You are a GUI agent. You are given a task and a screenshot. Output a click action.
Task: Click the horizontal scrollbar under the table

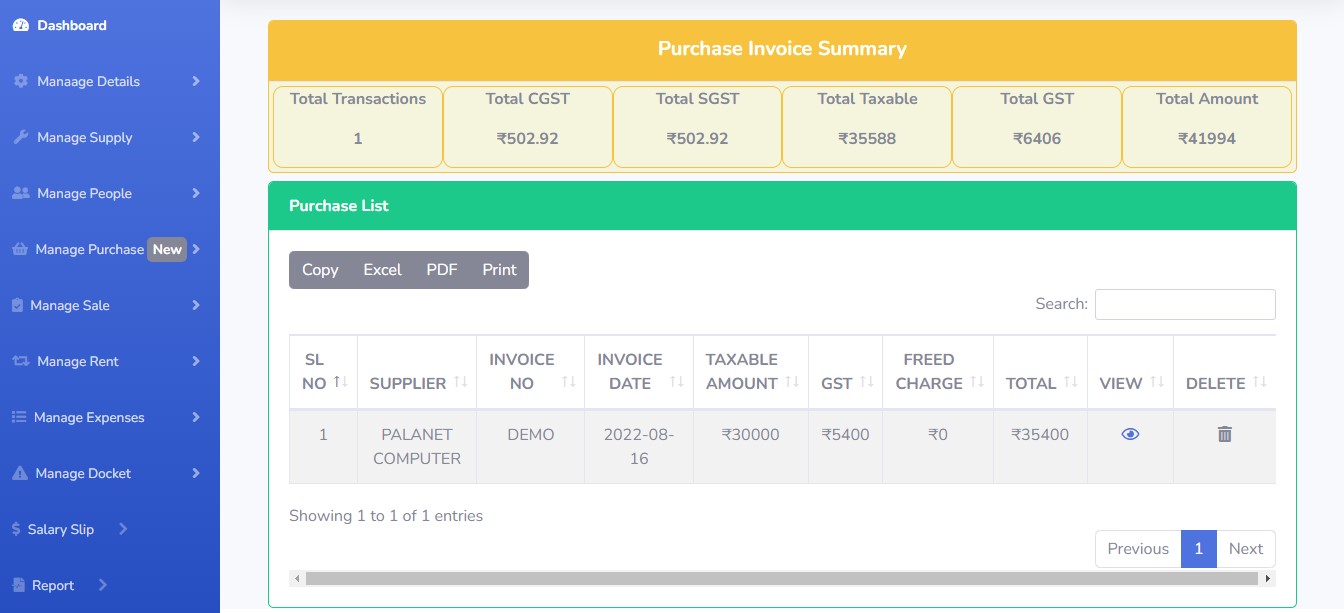pos(780,578)
